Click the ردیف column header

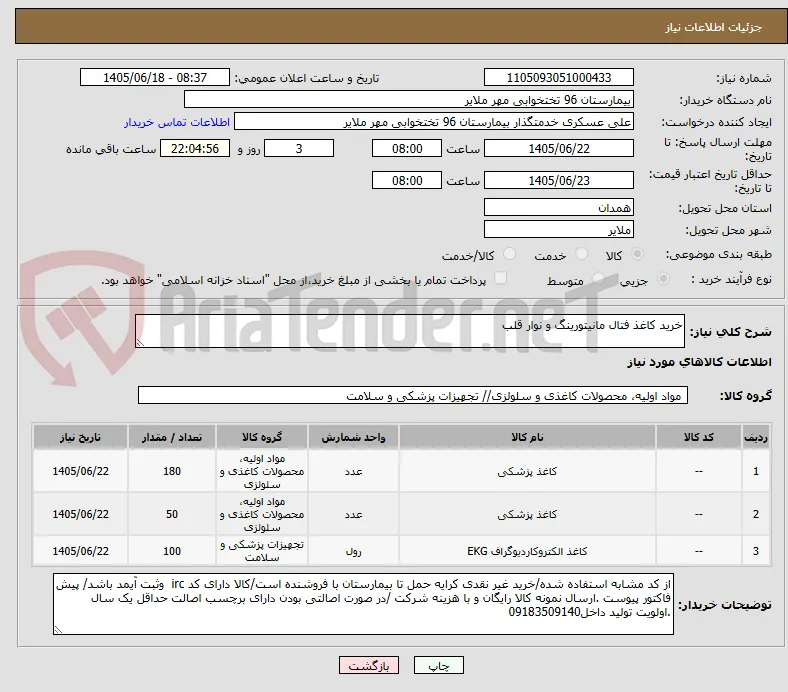click(x=755, y=437)
